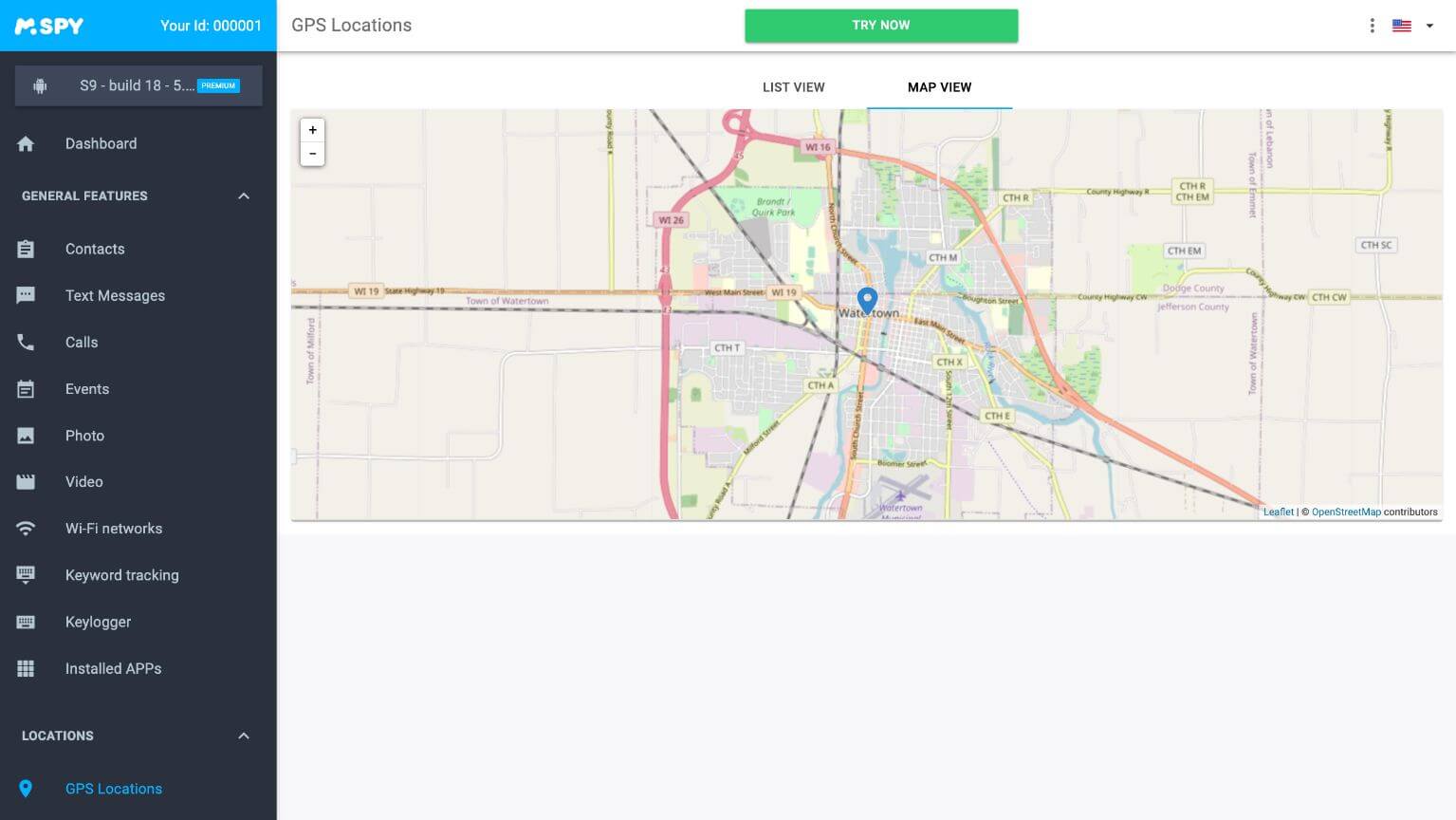Image resolution: width=1456 pixels, height=820 pixels.
Task: Open Keyword tracking settings
Action: (x=121, y=575)
